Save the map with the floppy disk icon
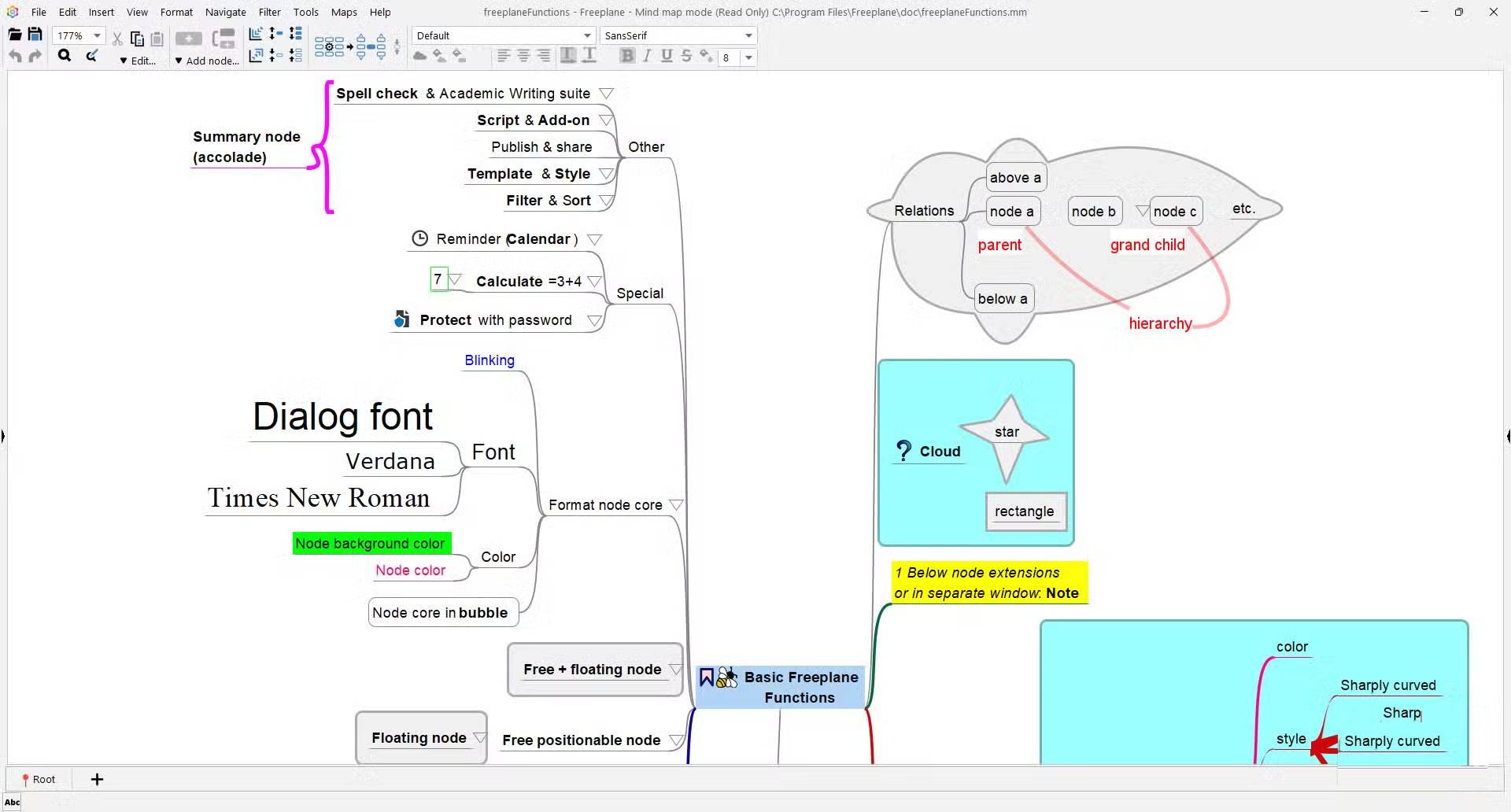1511x812 pixels. 35,35
